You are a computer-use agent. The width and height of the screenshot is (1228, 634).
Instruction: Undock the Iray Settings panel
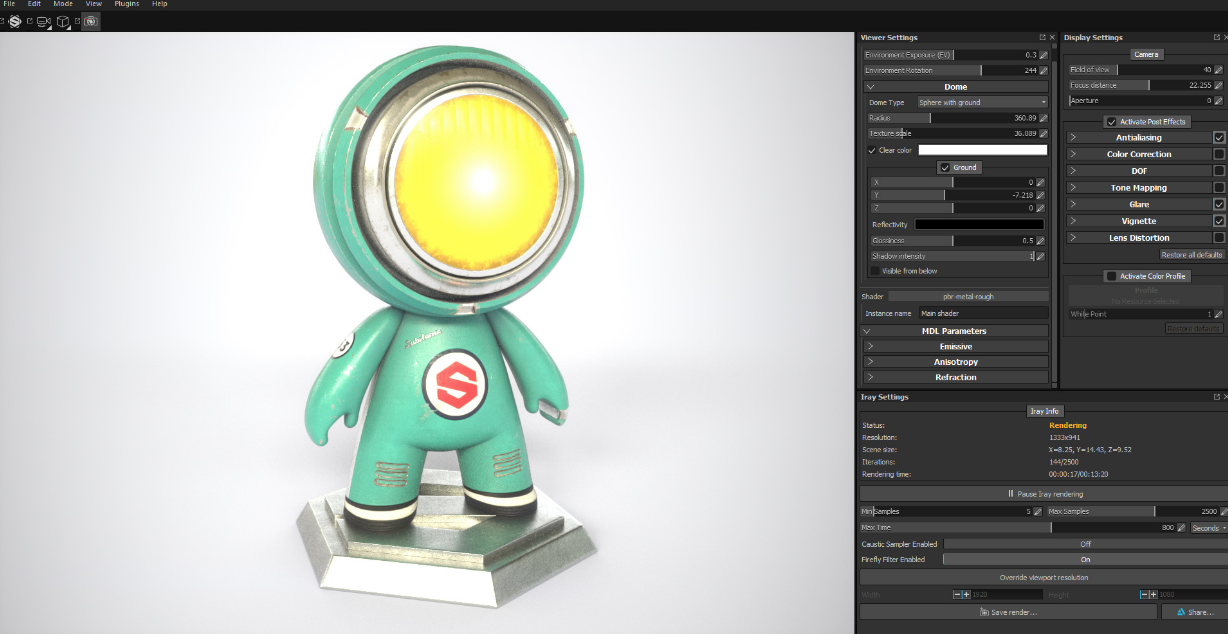[x=1215, y=397]
